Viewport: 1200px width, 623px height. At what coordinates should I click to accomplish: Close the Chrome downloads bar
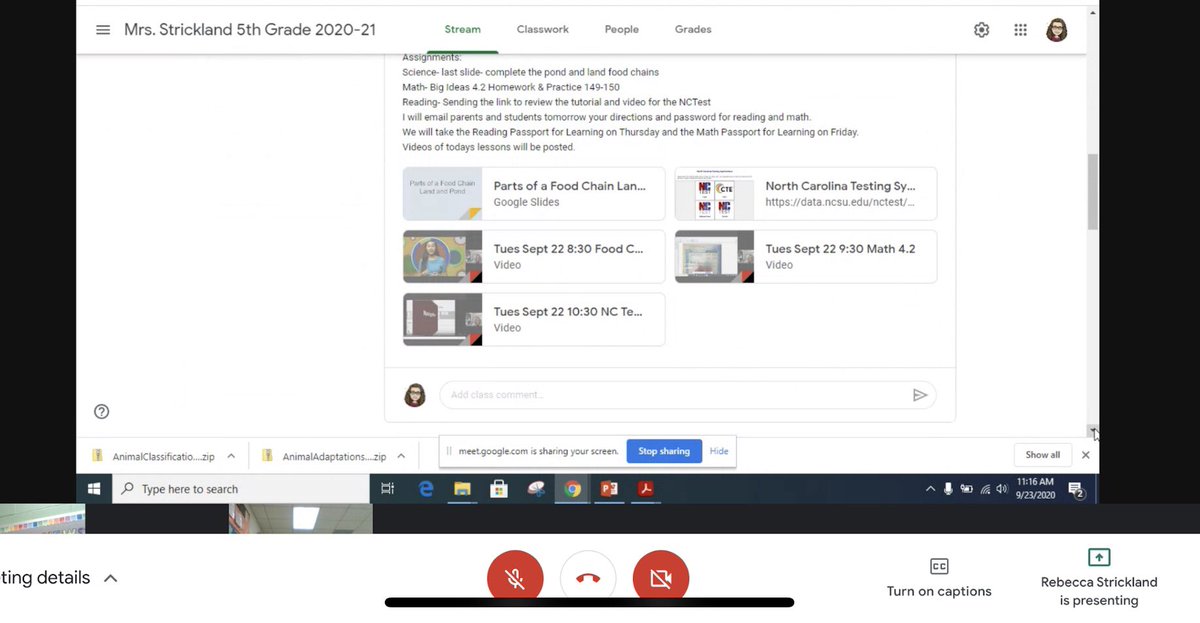pyautogui.click(x=1085, y=455)
